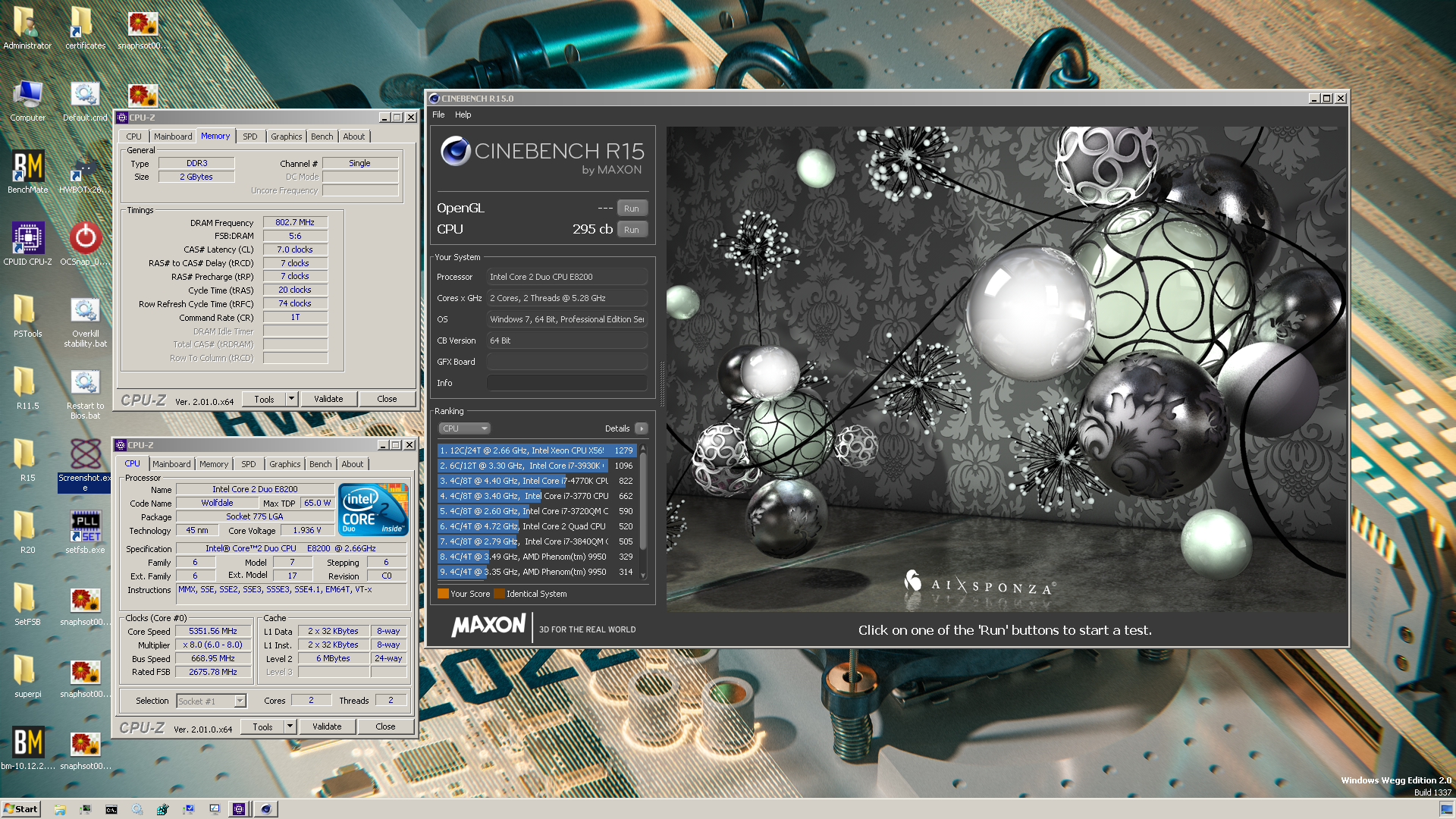The height and width of the screenshot is (819, 1456).
Task: Run the Cinebench CPU test
Action: point(632,230)
